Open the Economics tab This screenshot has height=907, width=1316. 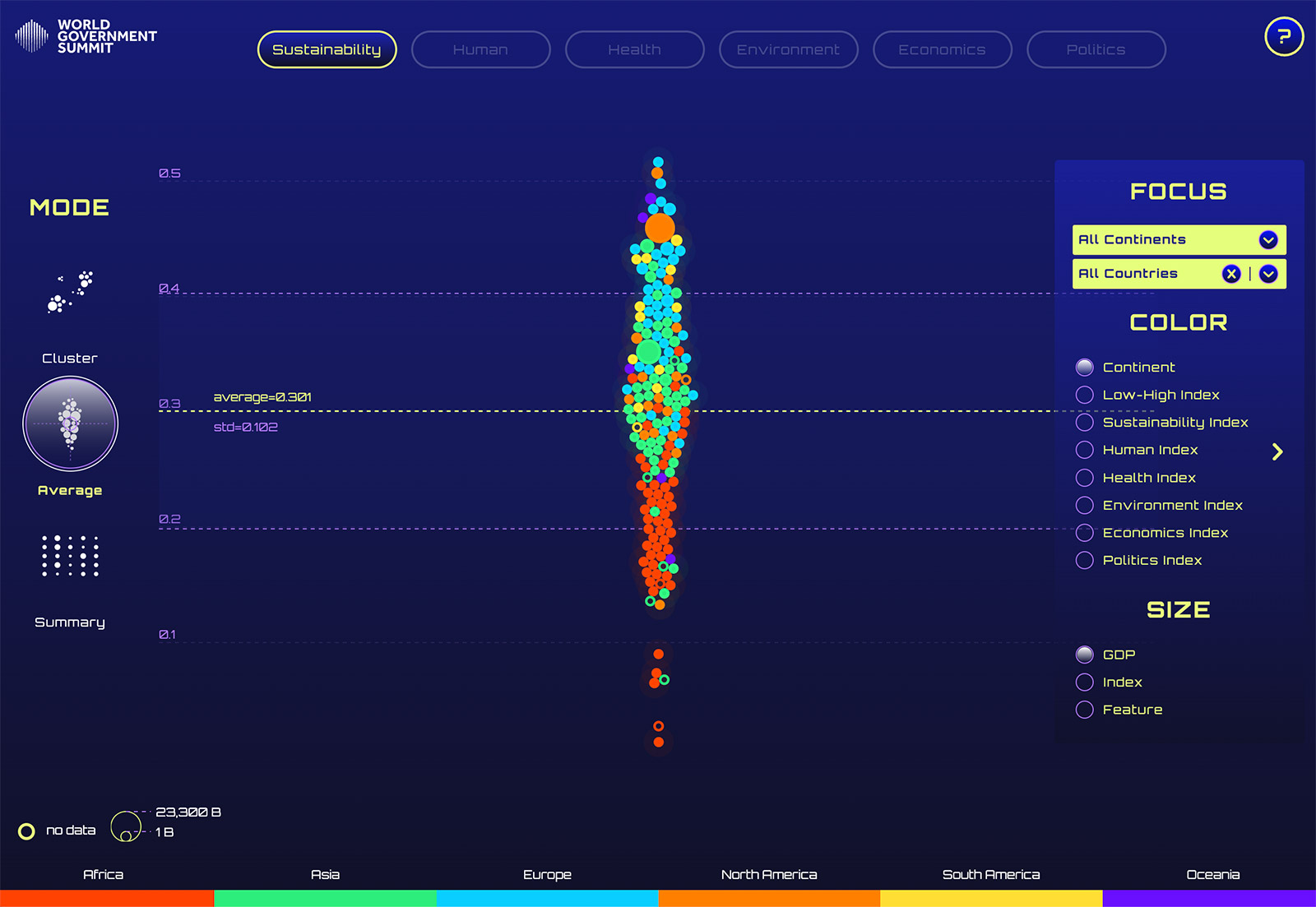click(x=942, y=49)
